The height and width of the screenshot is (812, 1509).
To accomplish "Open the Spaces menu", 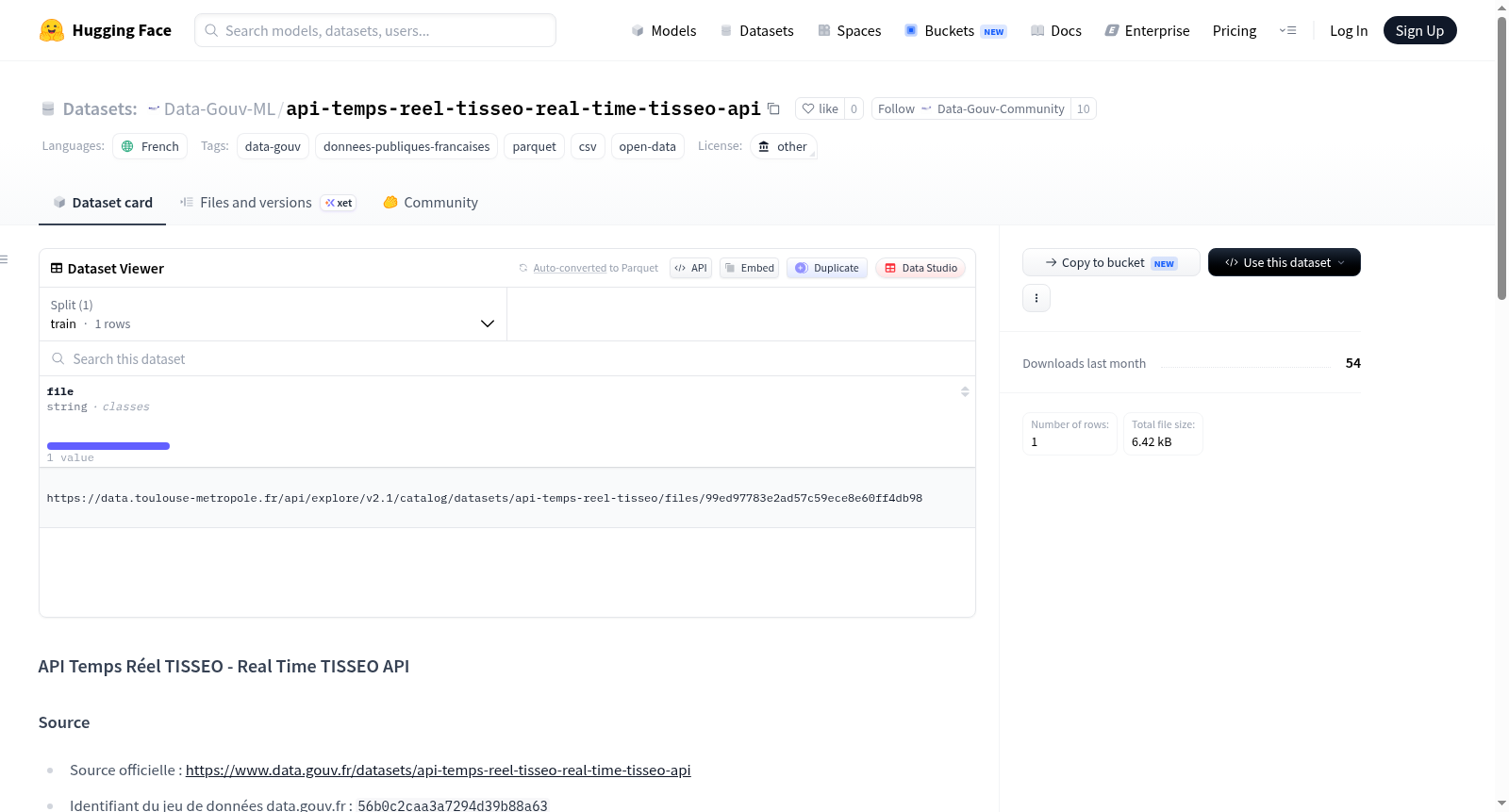I will pos(850,30).
